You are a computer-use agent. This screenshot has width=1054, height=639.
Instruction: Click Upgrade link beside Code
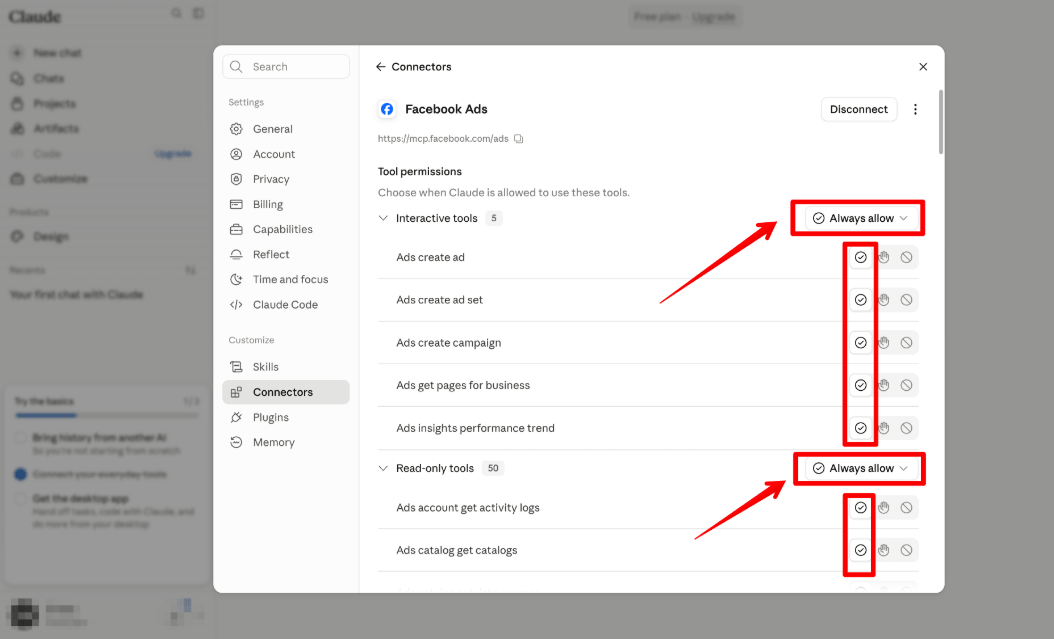click(173, 154)
